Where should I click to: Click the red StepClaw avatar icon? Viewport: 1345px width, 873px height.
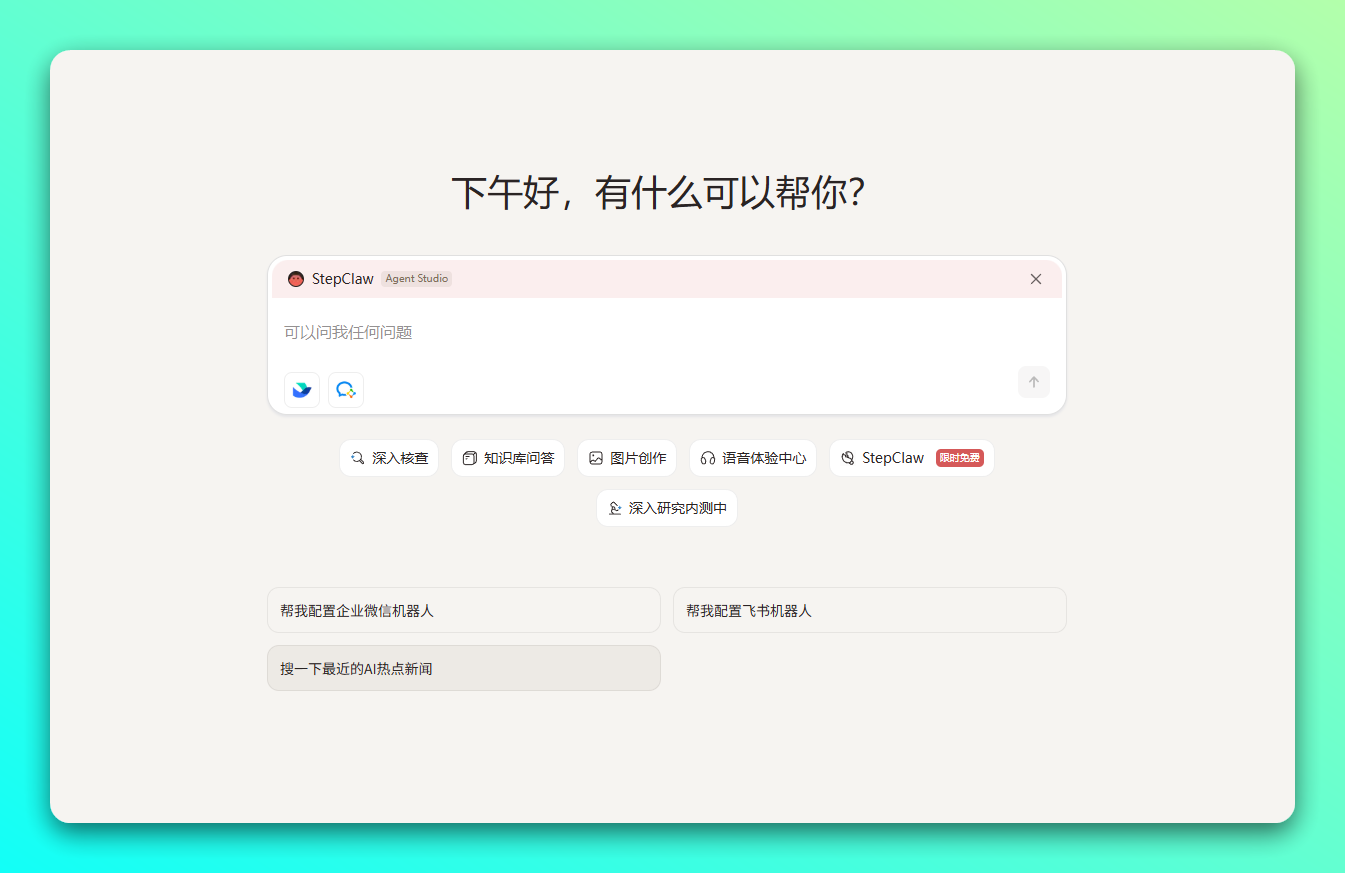pyautogui.click(x=296, y=279)
